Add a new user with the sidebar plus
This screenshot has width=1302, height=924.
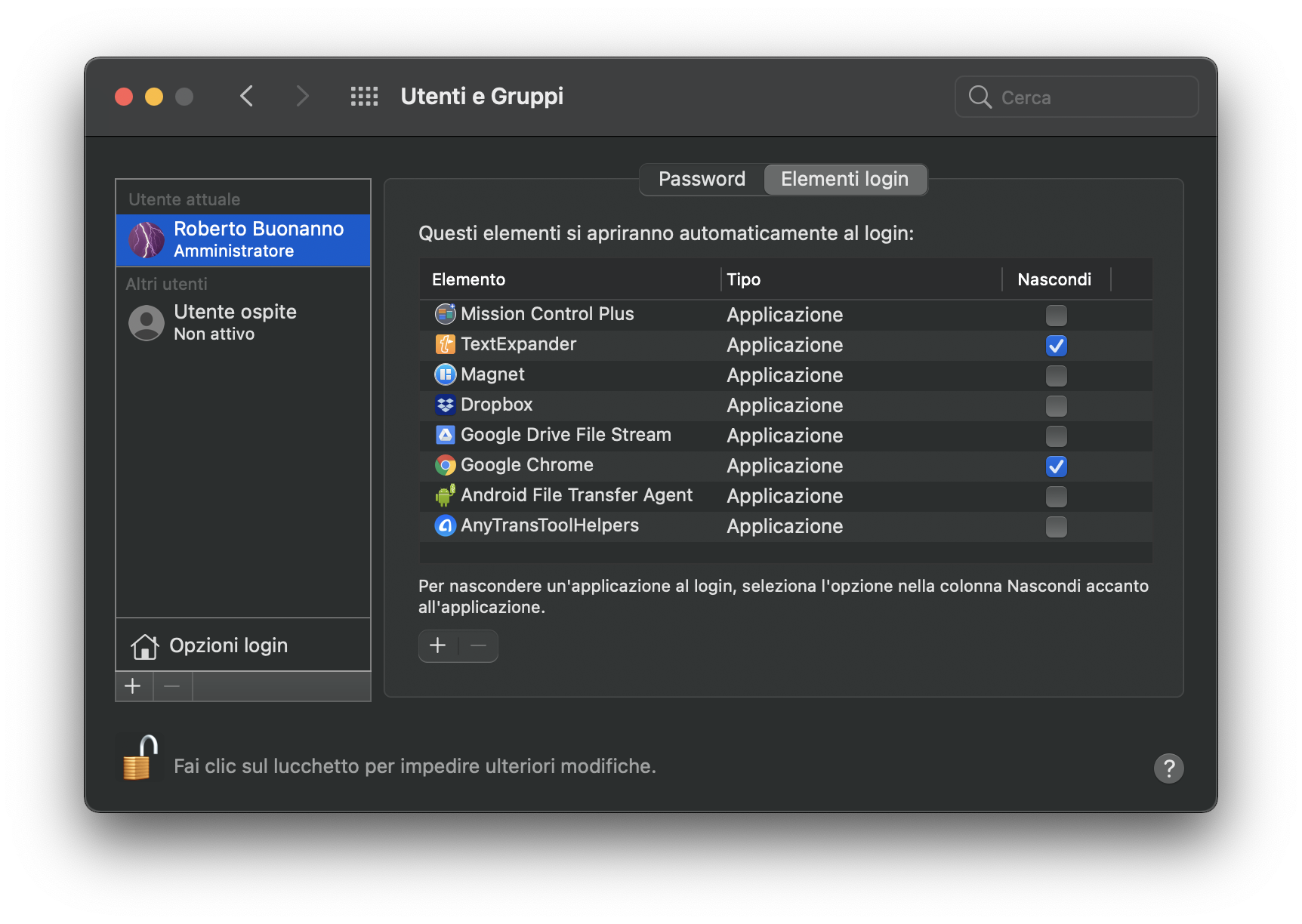[134, 686]
